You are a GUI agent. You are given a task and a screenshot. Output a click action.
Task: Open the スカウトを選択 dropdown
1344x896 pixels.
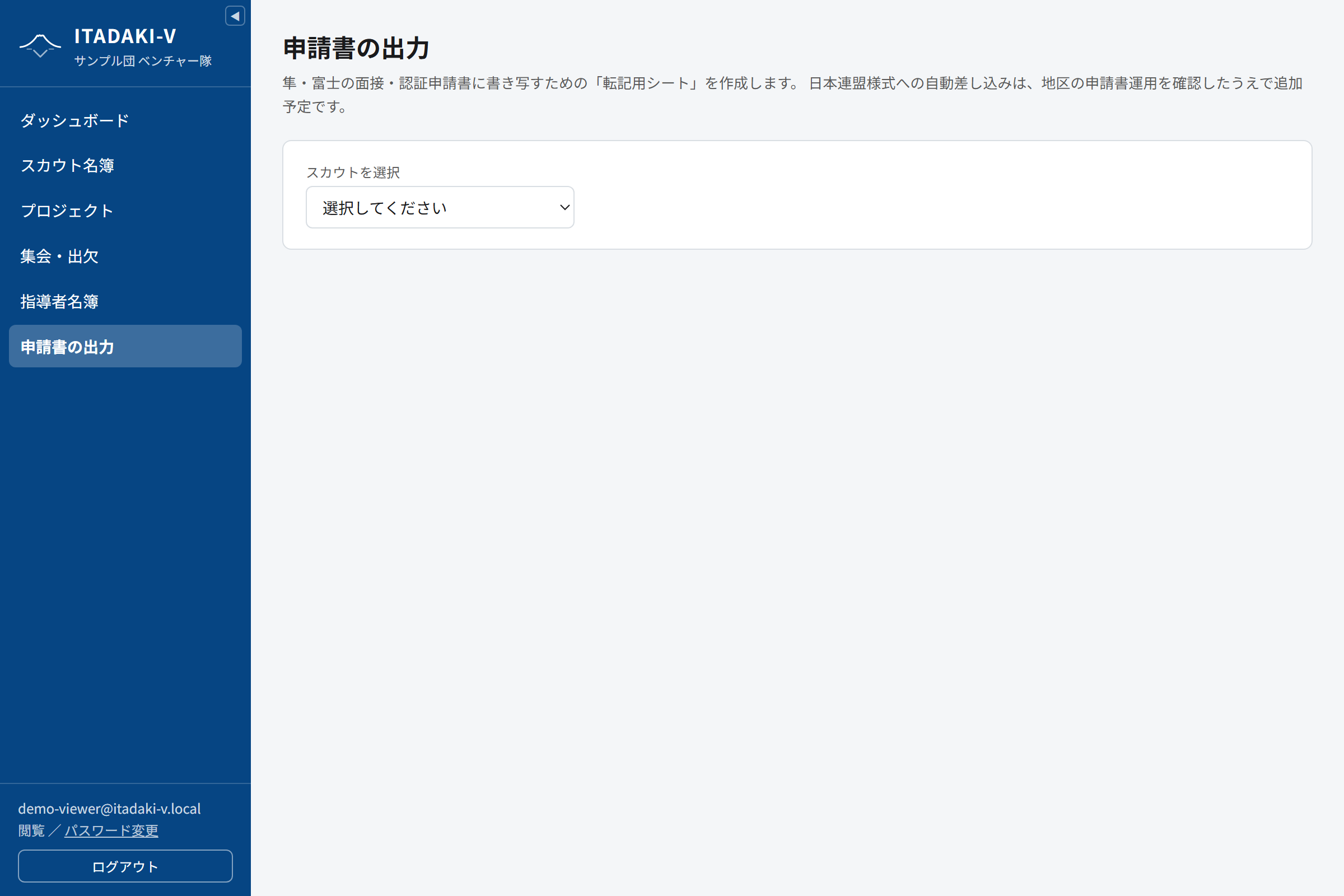click(440, 207)
